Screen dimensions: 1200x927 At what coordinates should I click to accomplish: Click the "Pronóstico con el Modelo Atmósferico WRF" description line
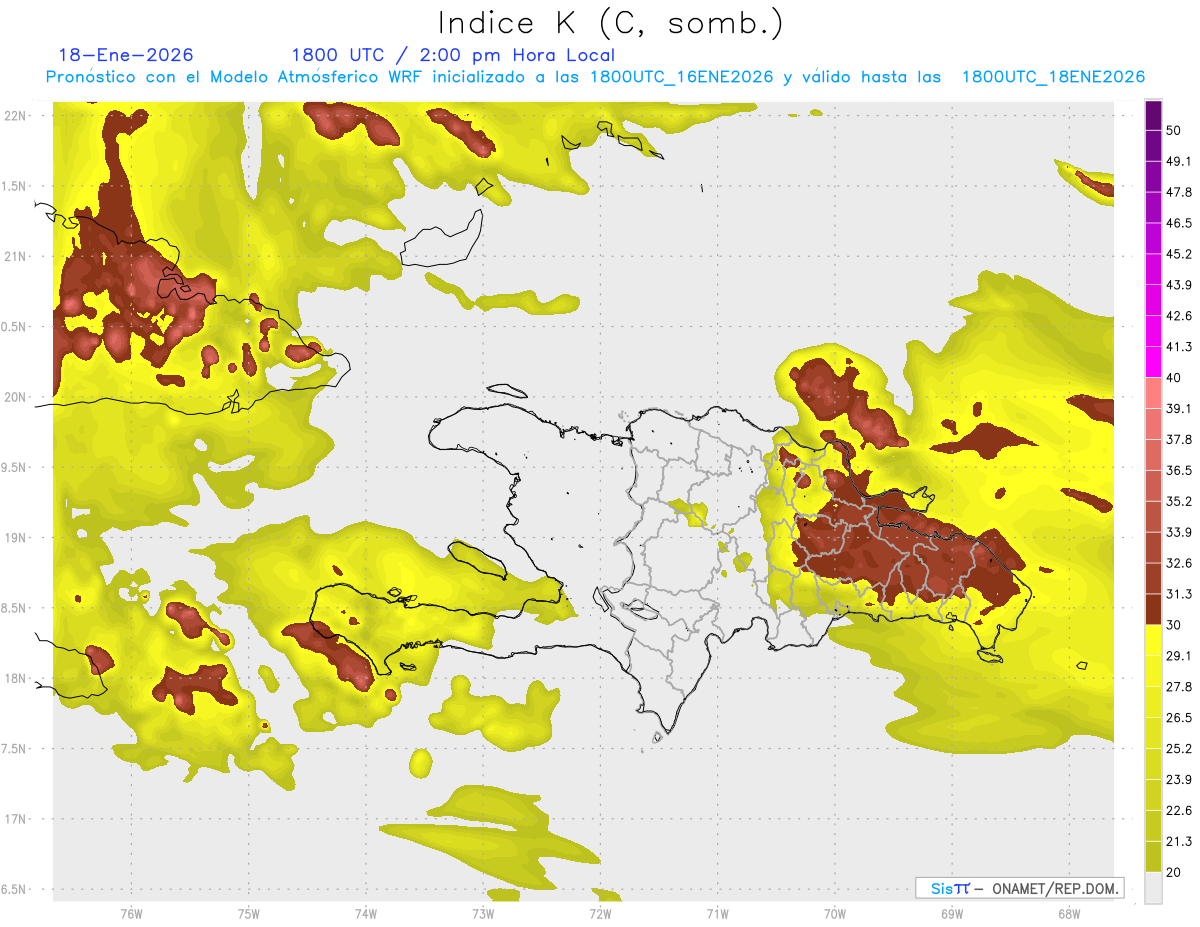595,77
